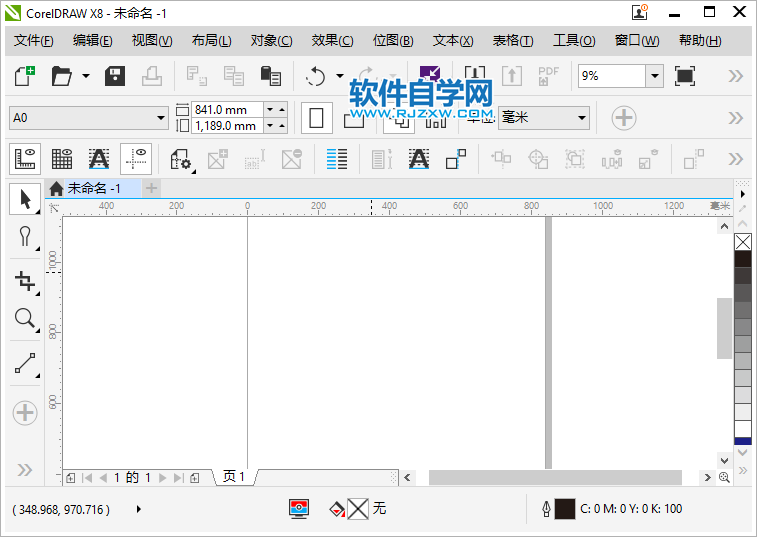Undo the last action
Image resolution: width=757 pixels, height=537 pixels.
tap(316, 76)
